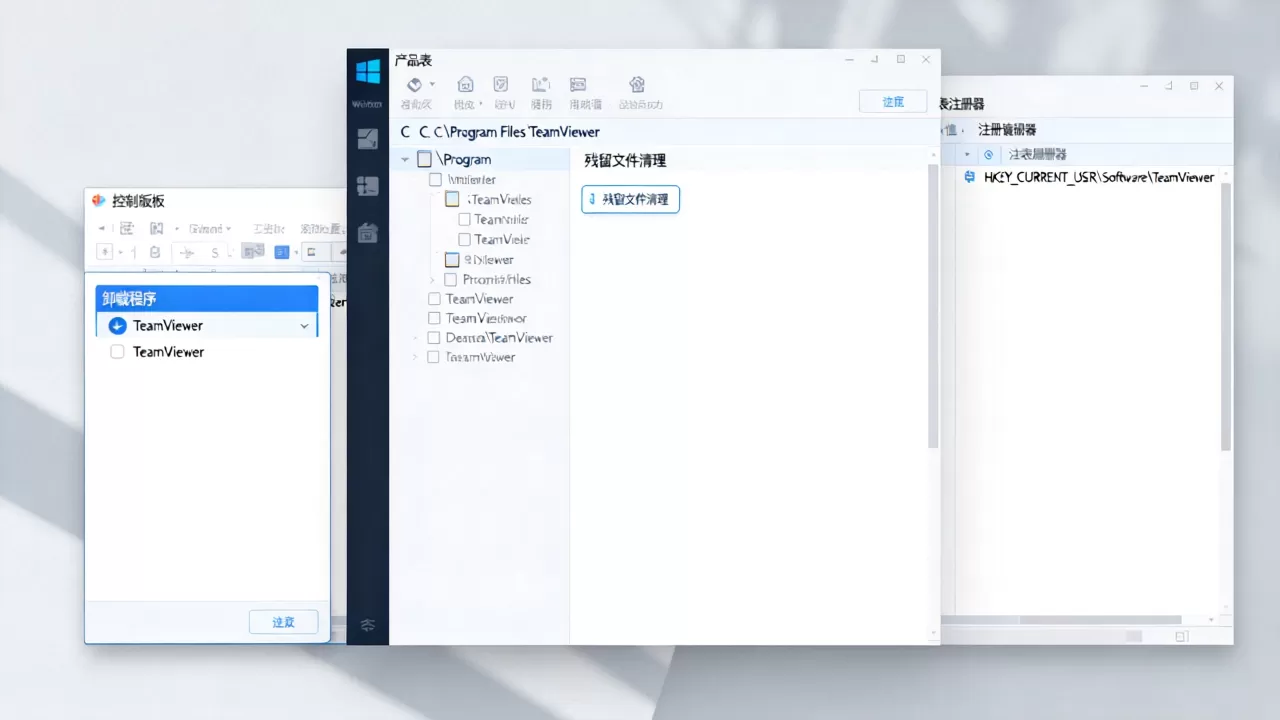Viewport: 1280px width, 720px height.
Task: Click the colorful control panel title icon
Action: tap(99, 201)
